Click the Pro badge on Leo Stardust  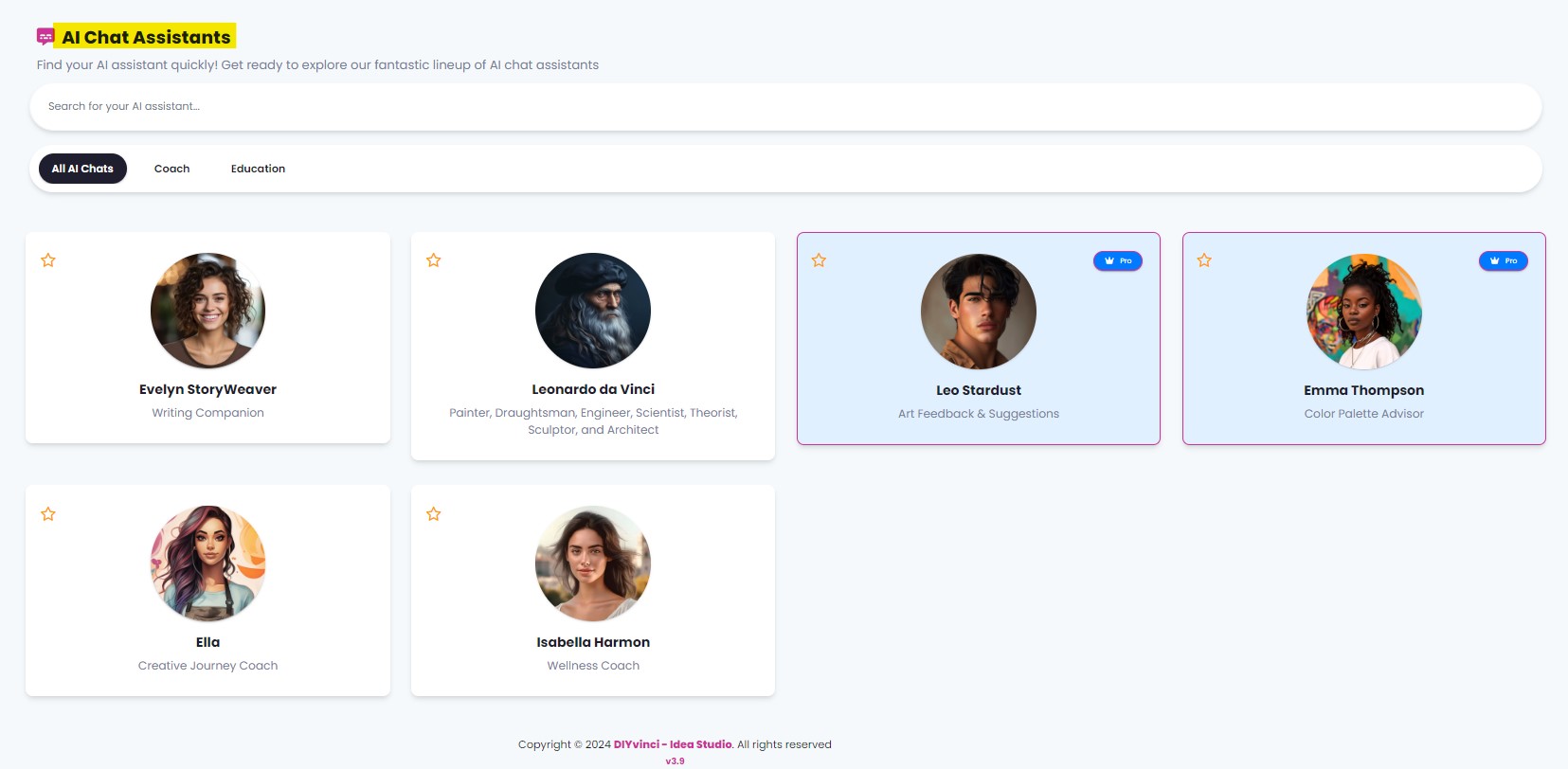click(1118, 260)
